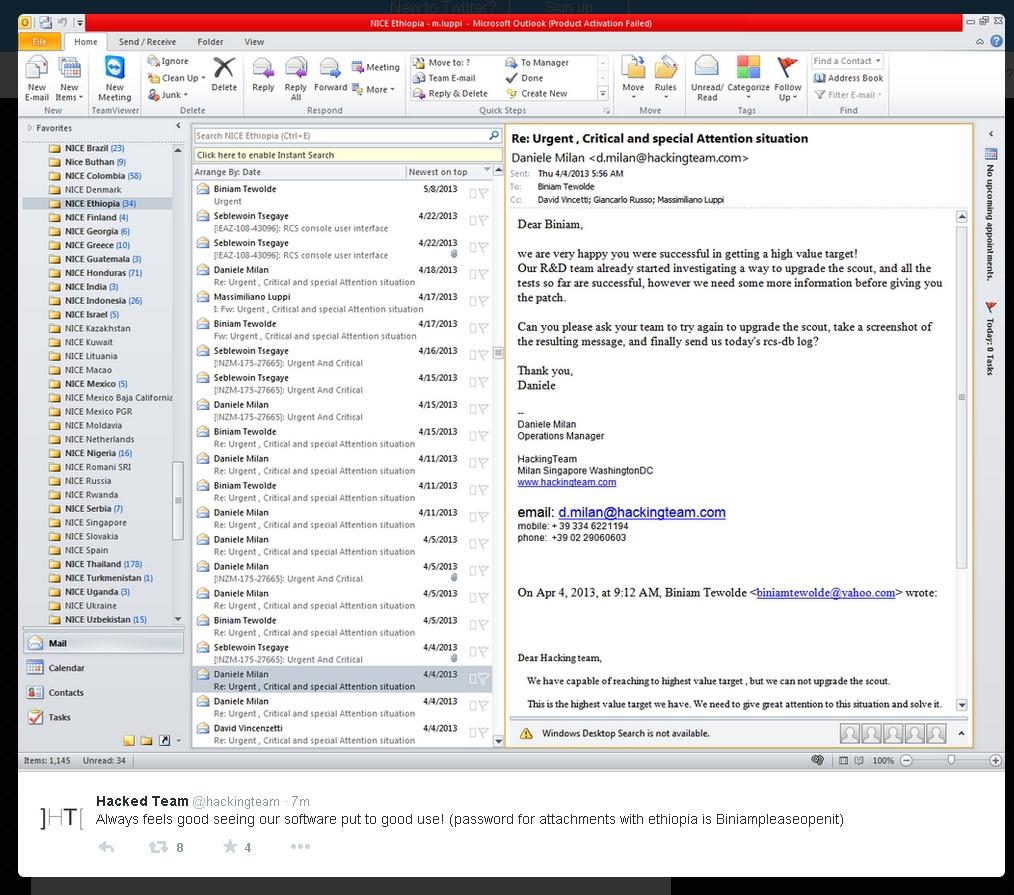Click zoom in plus button
This screenshot has width=1014, height=895.
click(x=996, y=760)
